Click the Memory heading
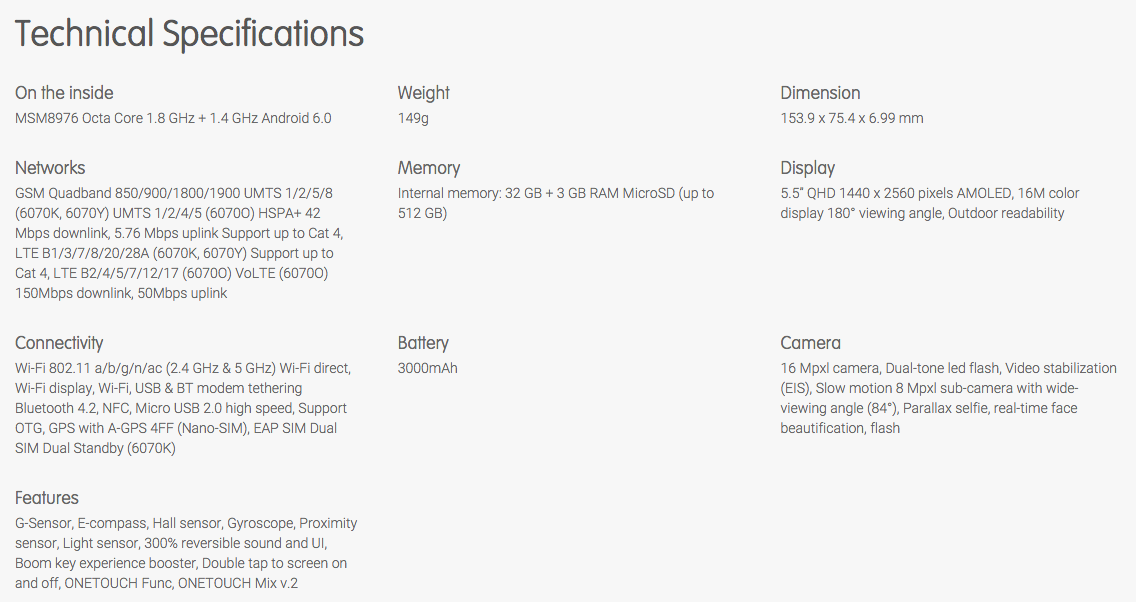Screen dimensions: 1136x602 [x=429, y=168]
